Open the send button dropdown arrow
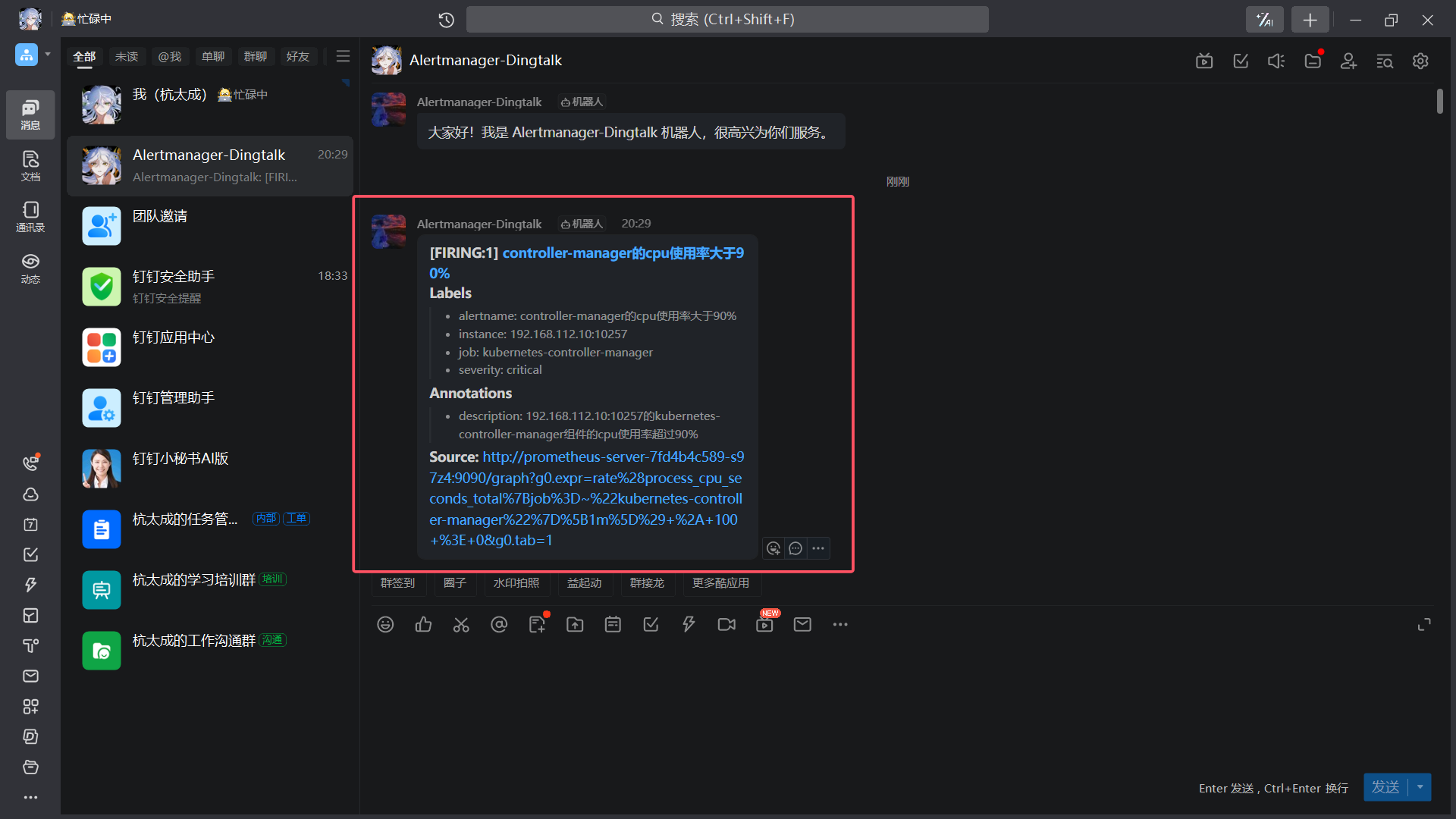1456x819 pixels. pos(1420,787)
